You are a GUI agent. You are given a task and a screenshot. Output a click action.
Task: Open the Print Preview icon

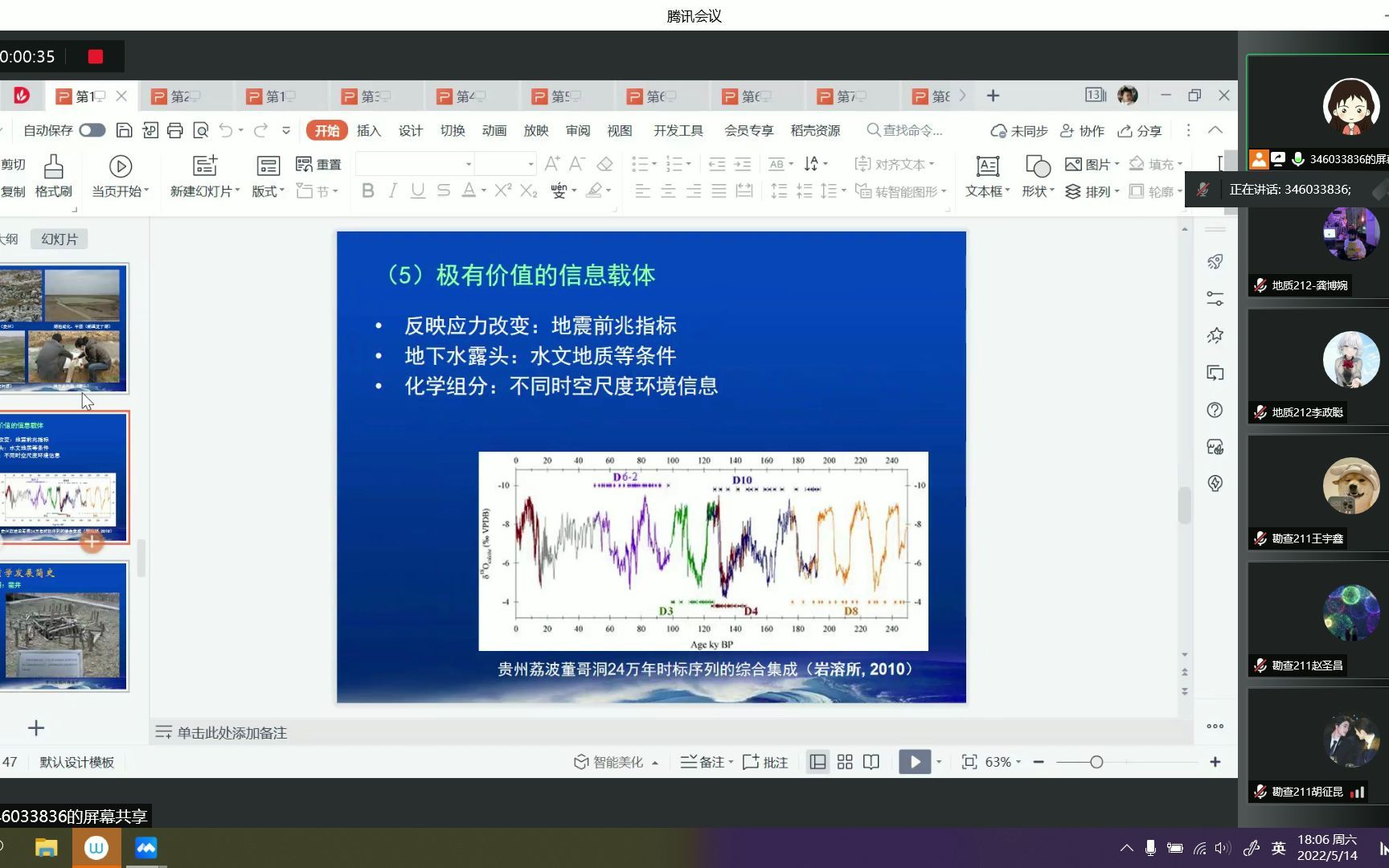pyautogui.click(x=201, y=130)
